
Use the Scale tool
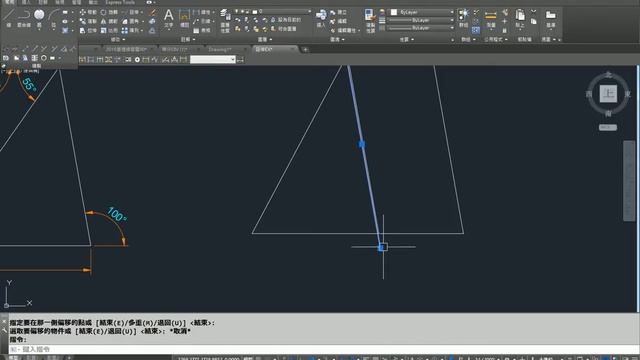[x=109, y=30]
